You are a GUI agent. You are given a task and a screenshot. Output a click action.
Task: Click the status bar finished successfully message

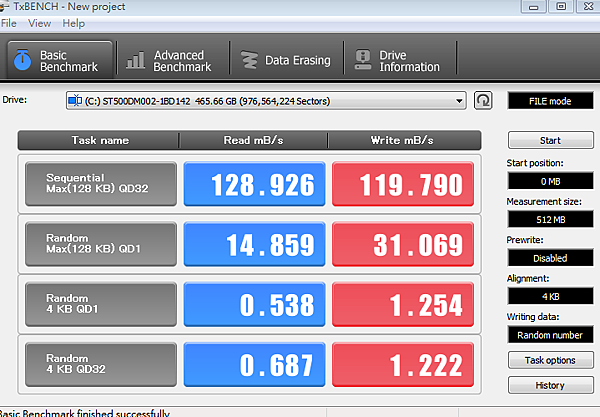(x=85, y=413)
